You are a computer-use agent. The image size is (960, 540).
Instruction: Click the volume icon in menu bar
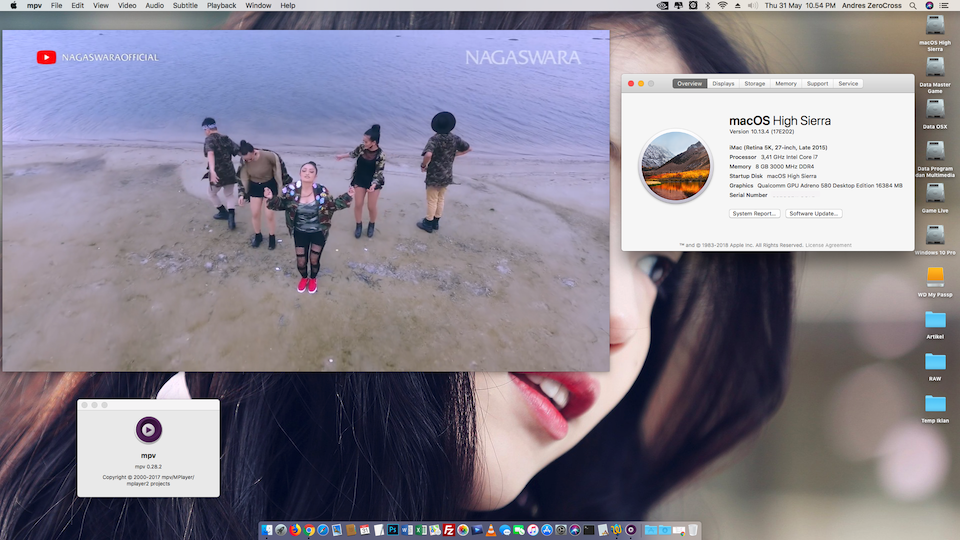click(x=753, y=6)
